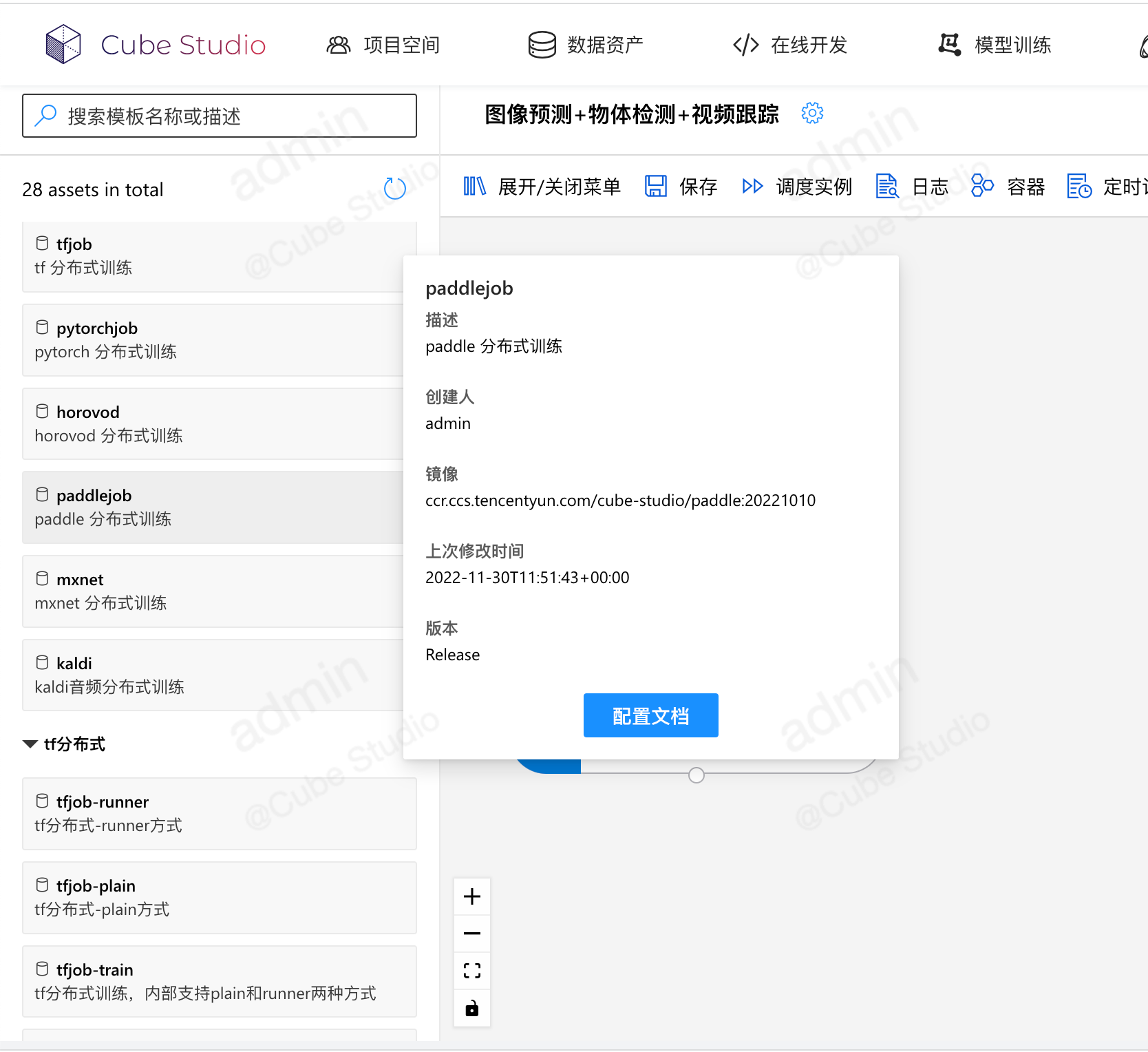The image size is (1148, 1052).
Task: Open the 模型训练 menu
Action: [995, 45]
